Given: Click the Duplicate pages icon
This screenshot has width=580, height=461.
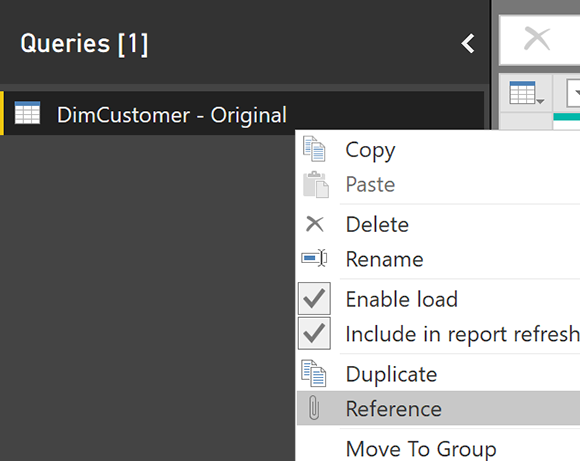Looking at the screenshot, I should click(x=314, y=373).
